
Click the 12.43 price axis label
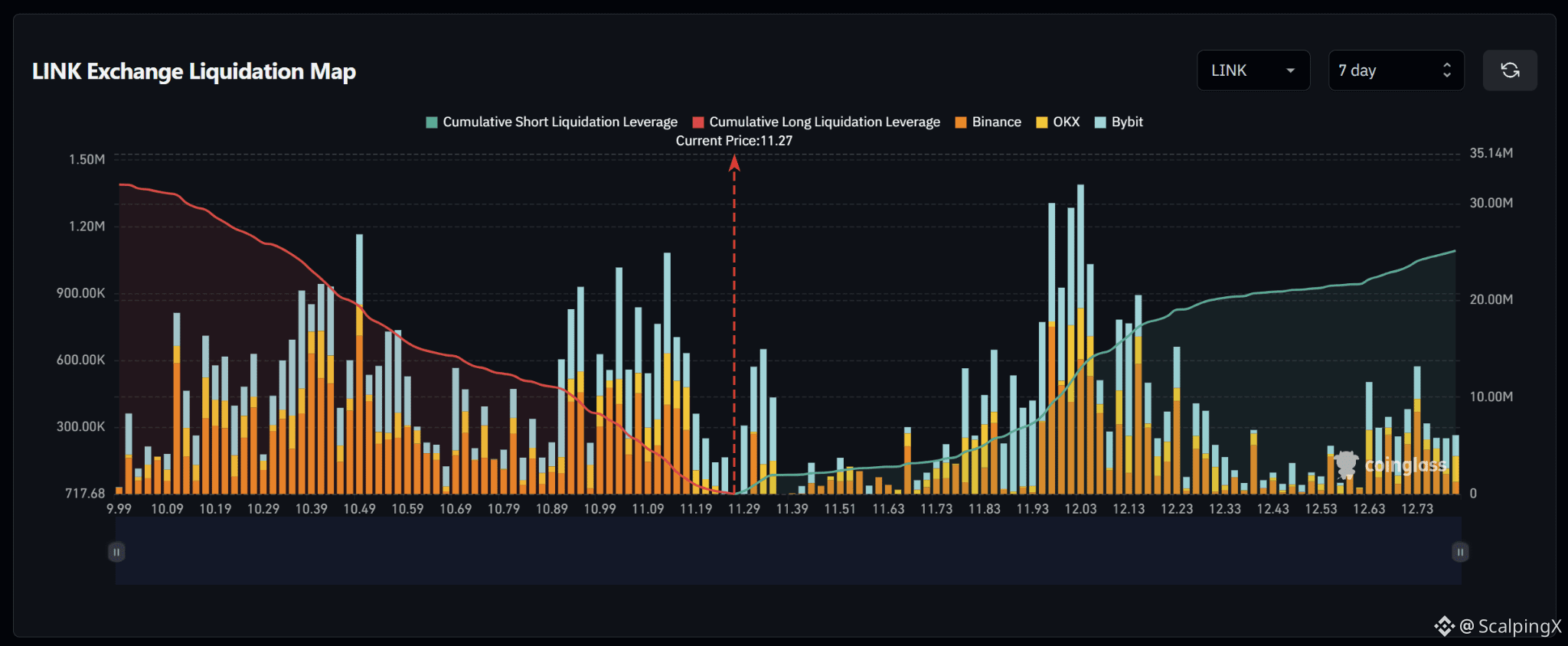point(1273,509)
